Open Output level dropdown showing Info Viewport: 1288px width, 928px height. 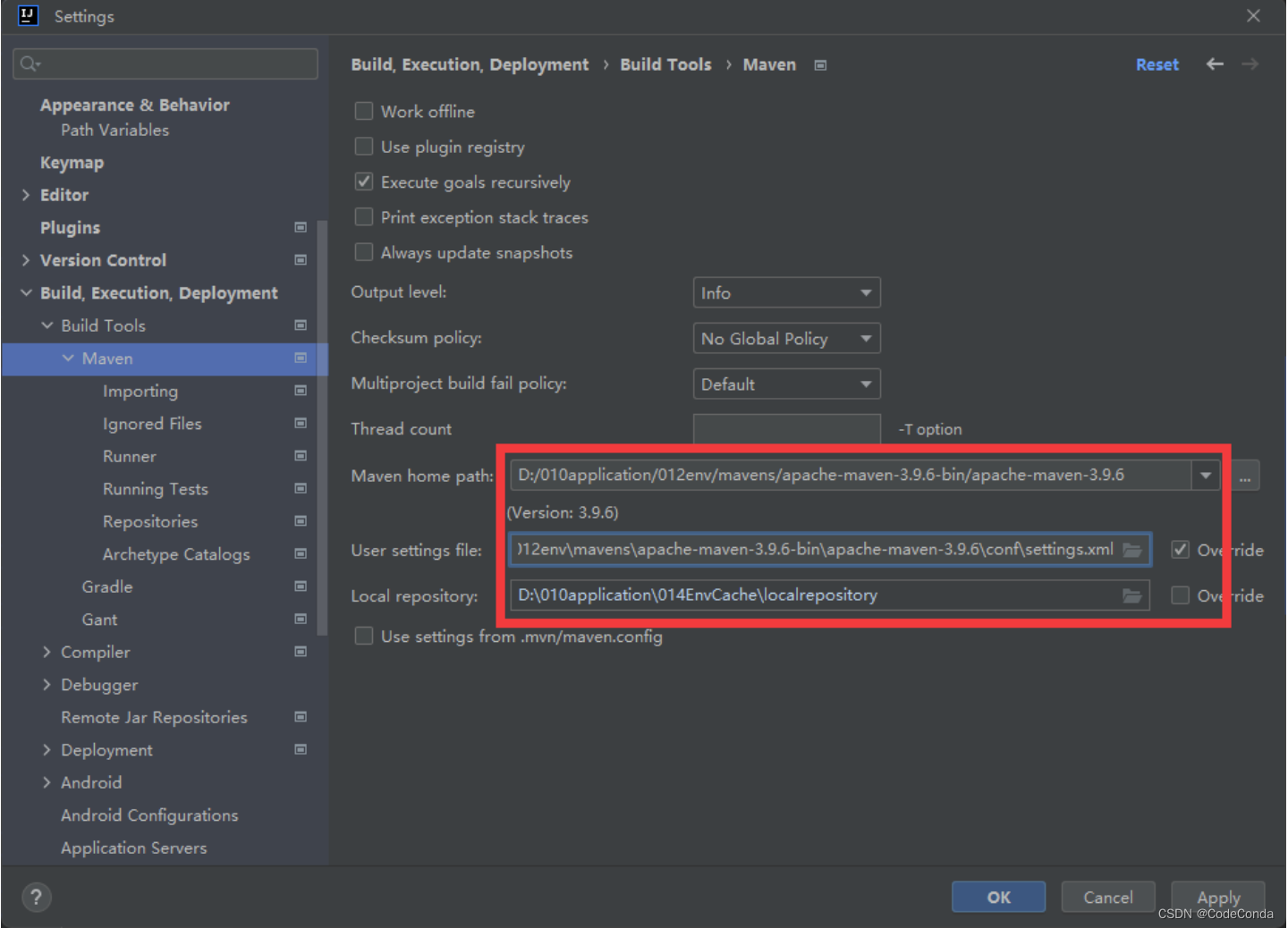pos(786,292)
